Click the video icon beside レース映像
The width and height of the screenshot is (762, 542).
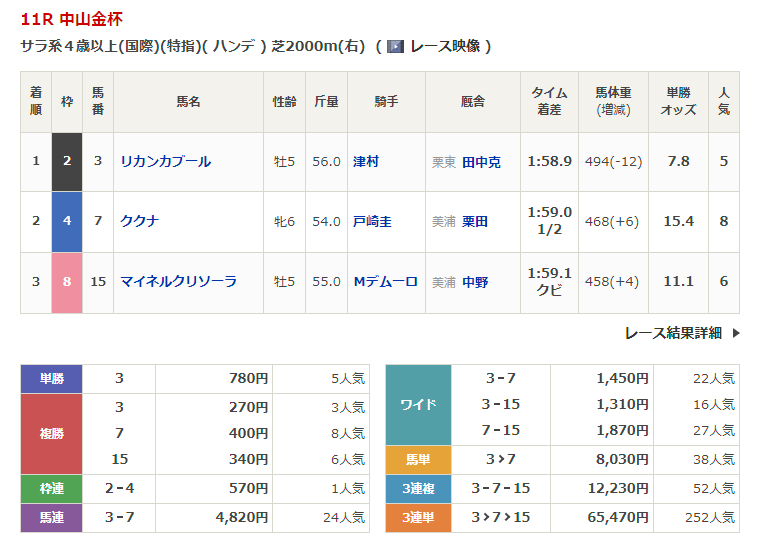point(396,46)
